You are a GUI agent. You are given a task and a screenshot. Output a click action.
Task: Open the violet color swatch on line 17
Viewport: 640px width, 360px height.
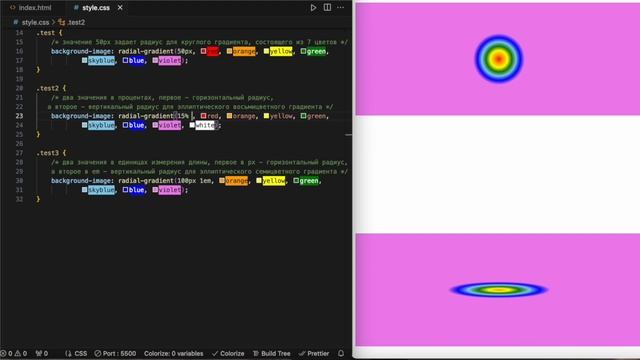[x=155, y=60]
